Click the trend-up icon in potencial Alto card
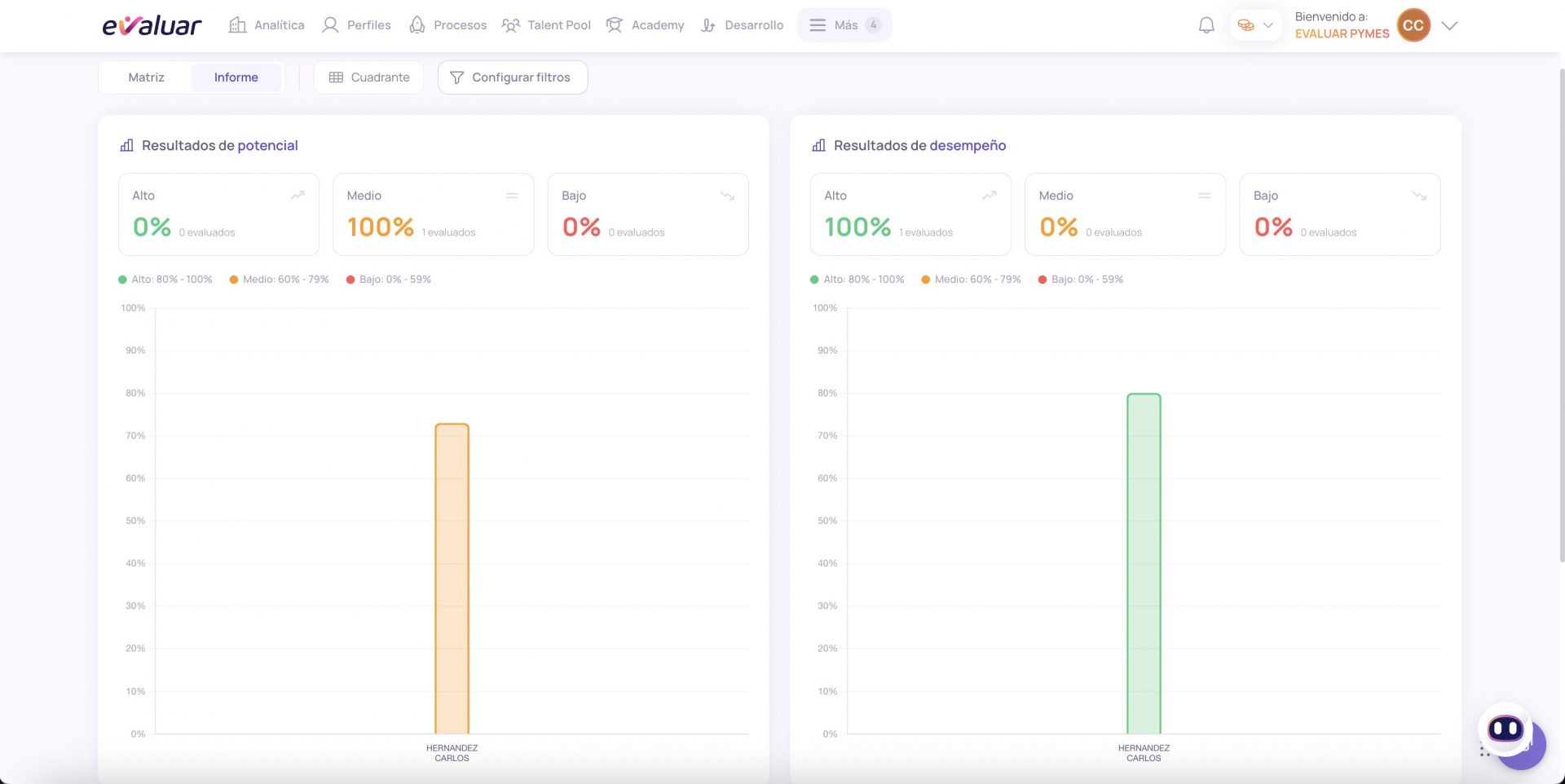The image size is (1565, 784). tap(298, 196)
